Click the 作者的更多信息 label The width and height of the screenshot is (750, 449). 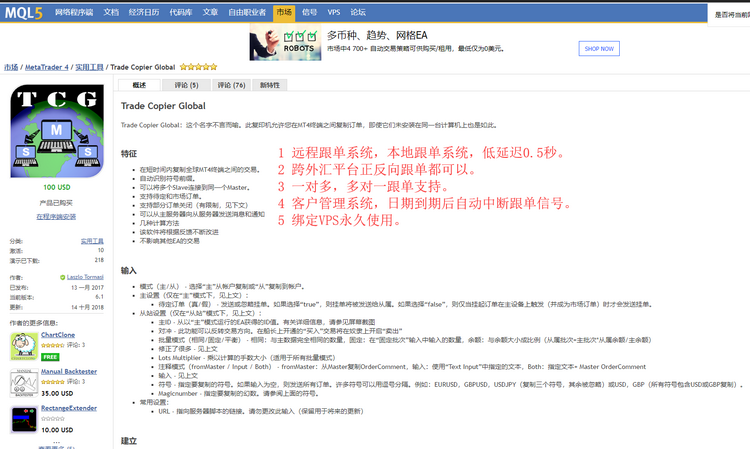click(x=33, y=323)
